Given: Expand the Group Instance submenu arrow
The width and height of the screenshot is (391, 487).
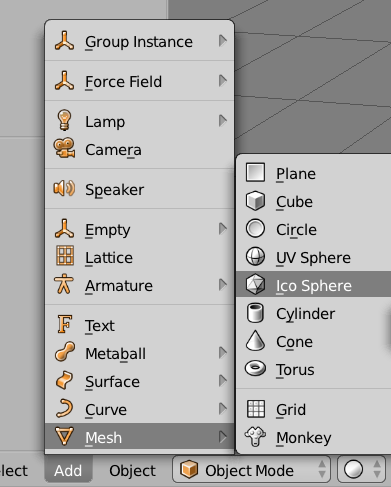Looking at the screenshot, I should pyautogui.click(x=223, y=41).
